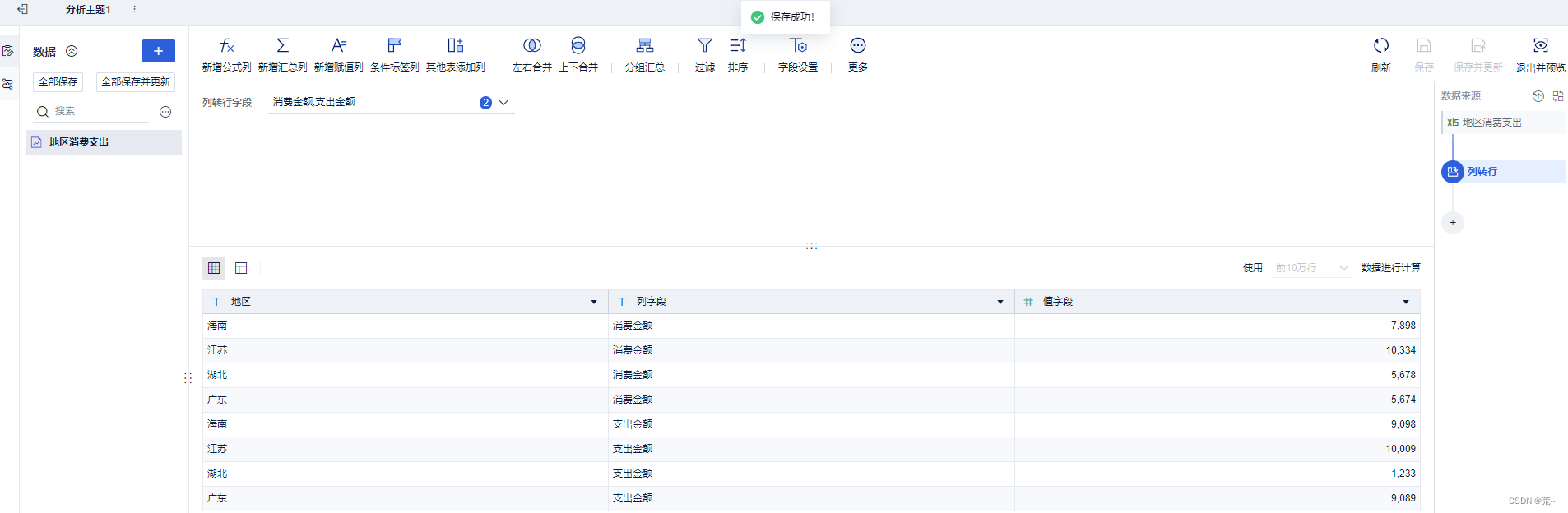Open the More tools menu
This screenshot has height=513, width=1568.
pos(858,54)
